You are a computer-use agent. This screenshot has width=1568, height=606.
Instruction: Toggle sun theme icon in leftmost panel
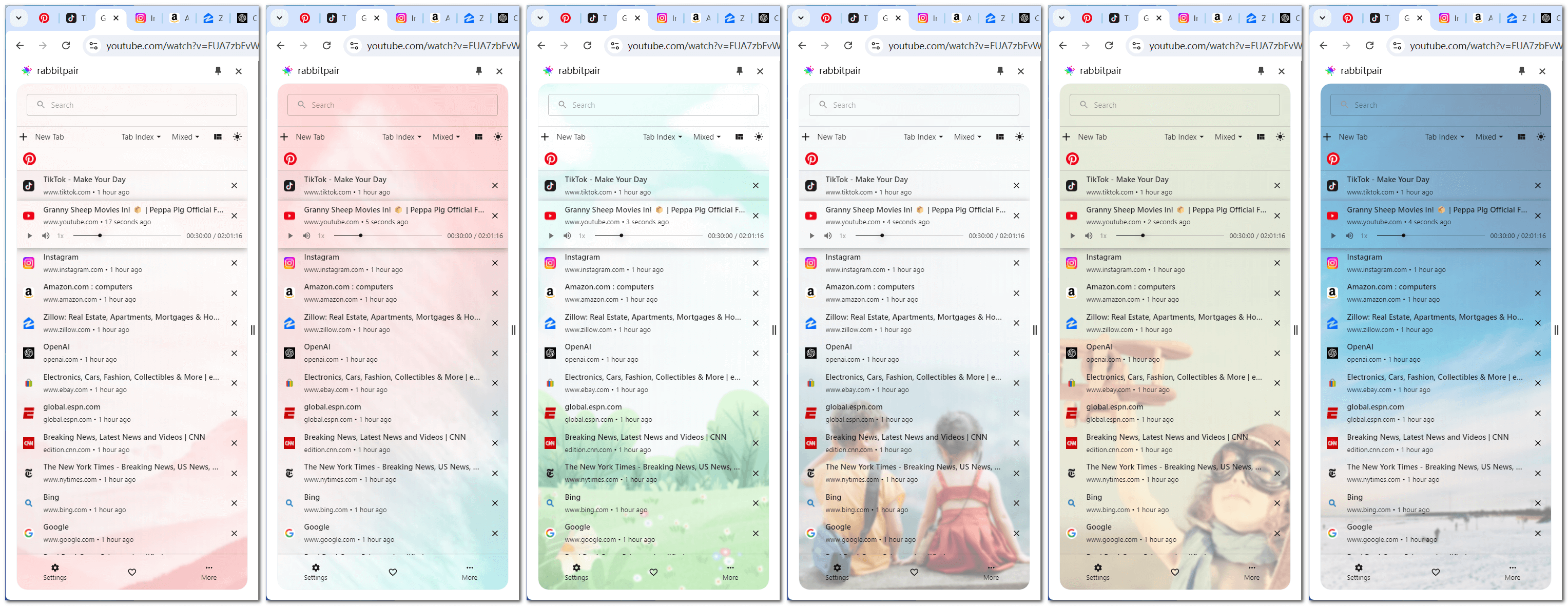pos(238,137)
